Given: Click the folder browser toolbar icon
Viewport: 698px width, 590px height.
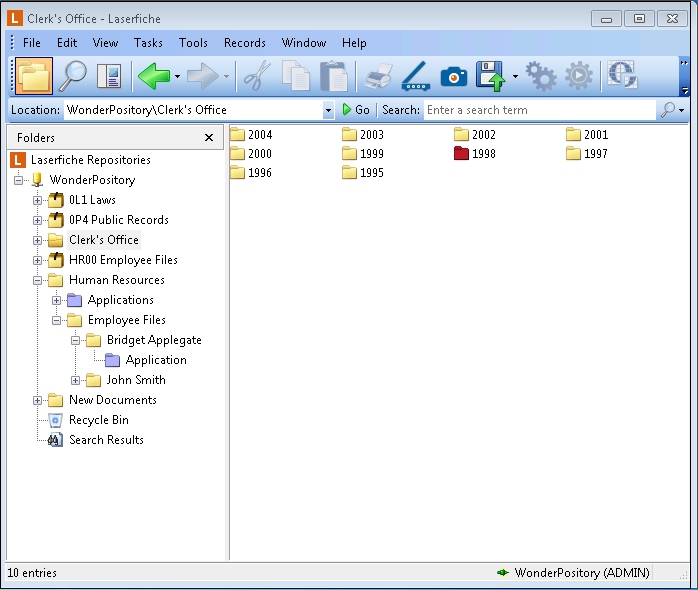Looking at the screenshot, I should click(34, 76).
